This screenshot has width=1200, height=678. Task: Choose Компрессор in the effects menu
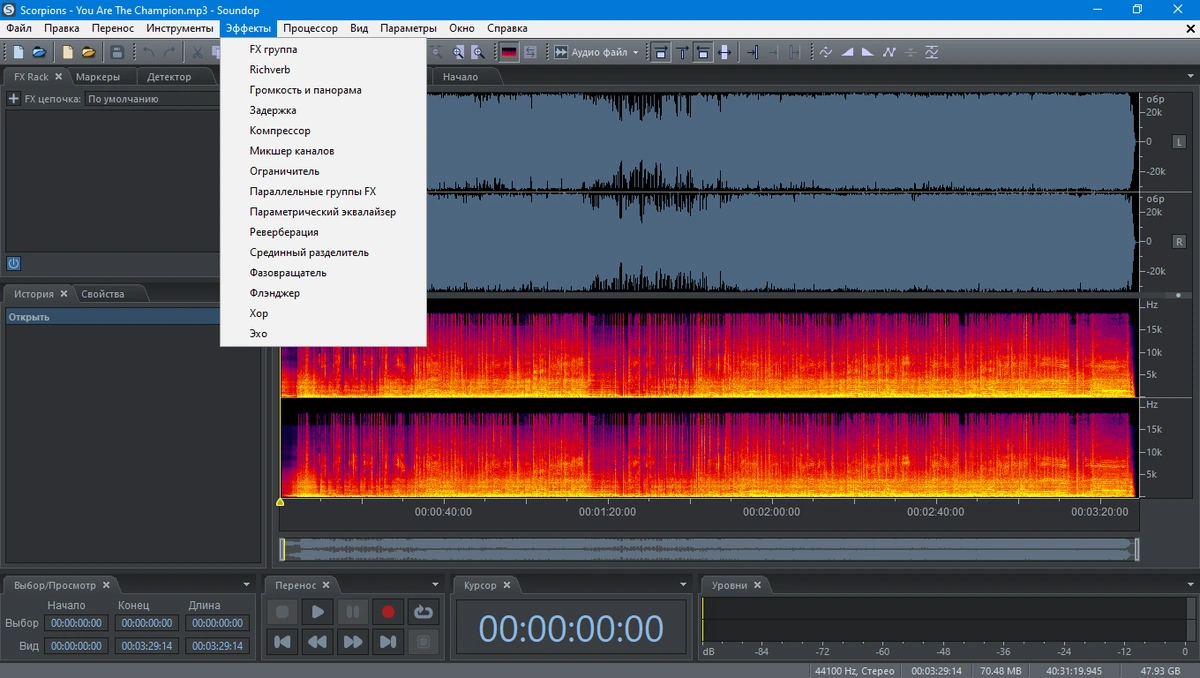click(x=323, y=131)
